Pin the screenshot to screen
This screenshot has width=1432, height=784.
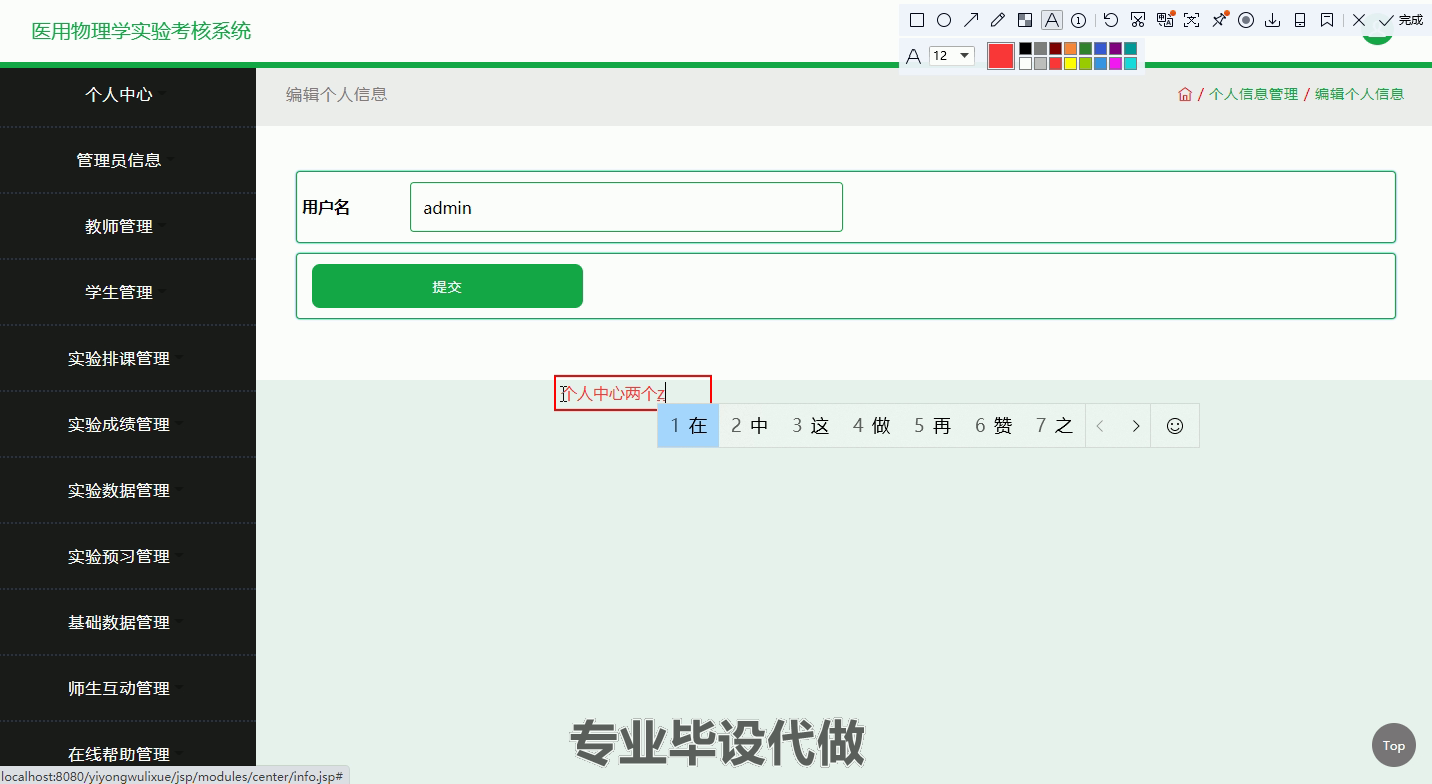(1219, 19)
